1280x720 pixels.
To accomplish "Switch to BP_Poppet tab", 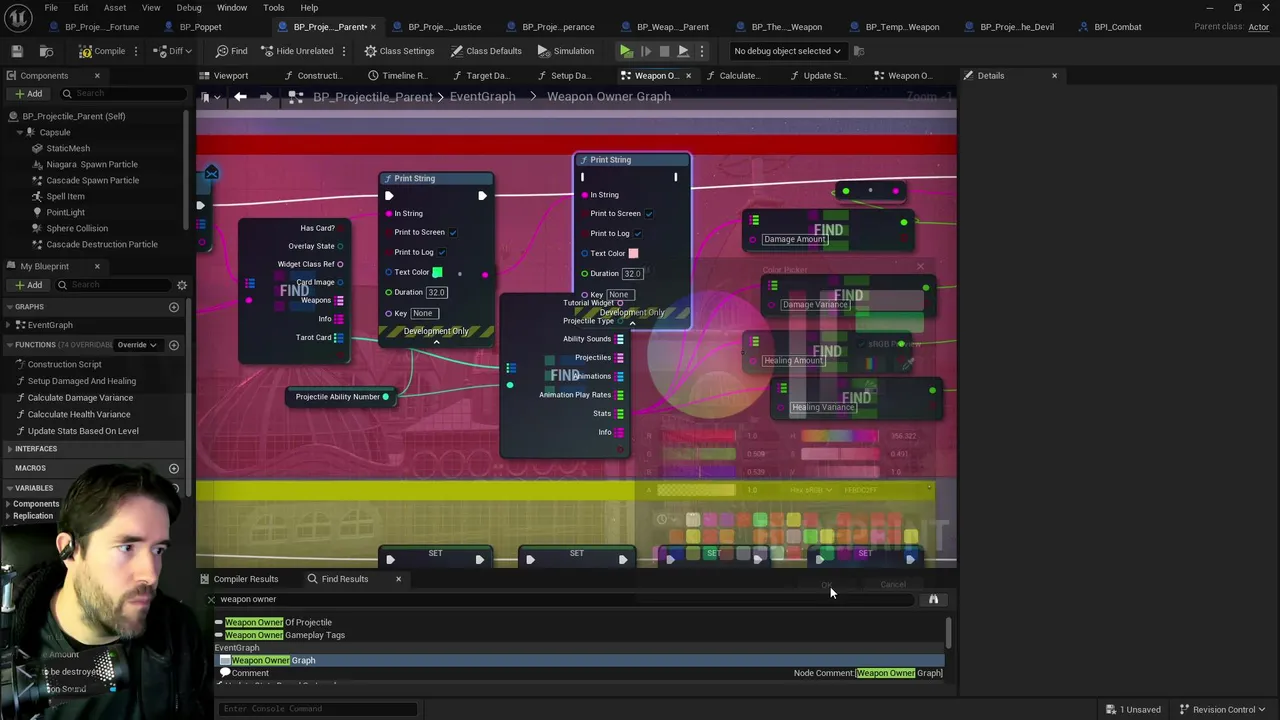I will 200,27.
